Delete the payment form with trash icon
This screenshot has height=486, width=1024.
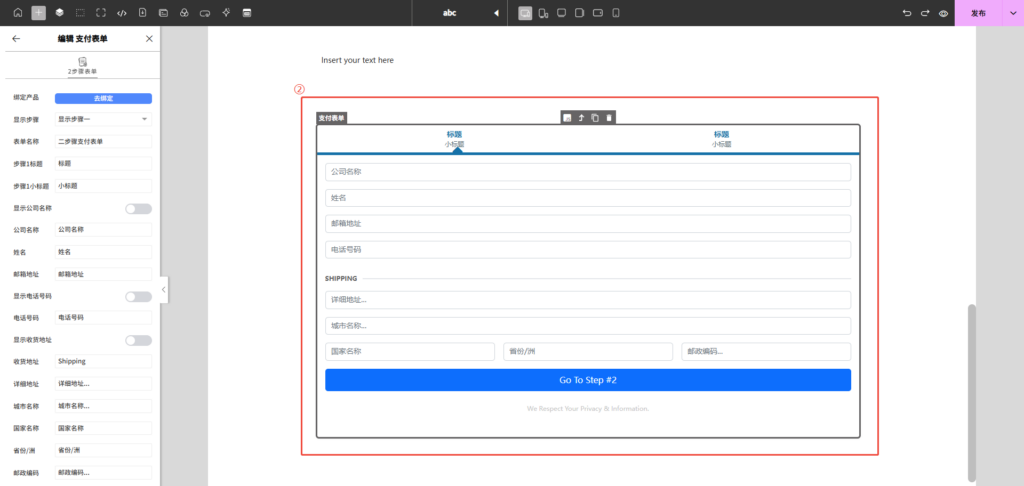coord(609,118)
